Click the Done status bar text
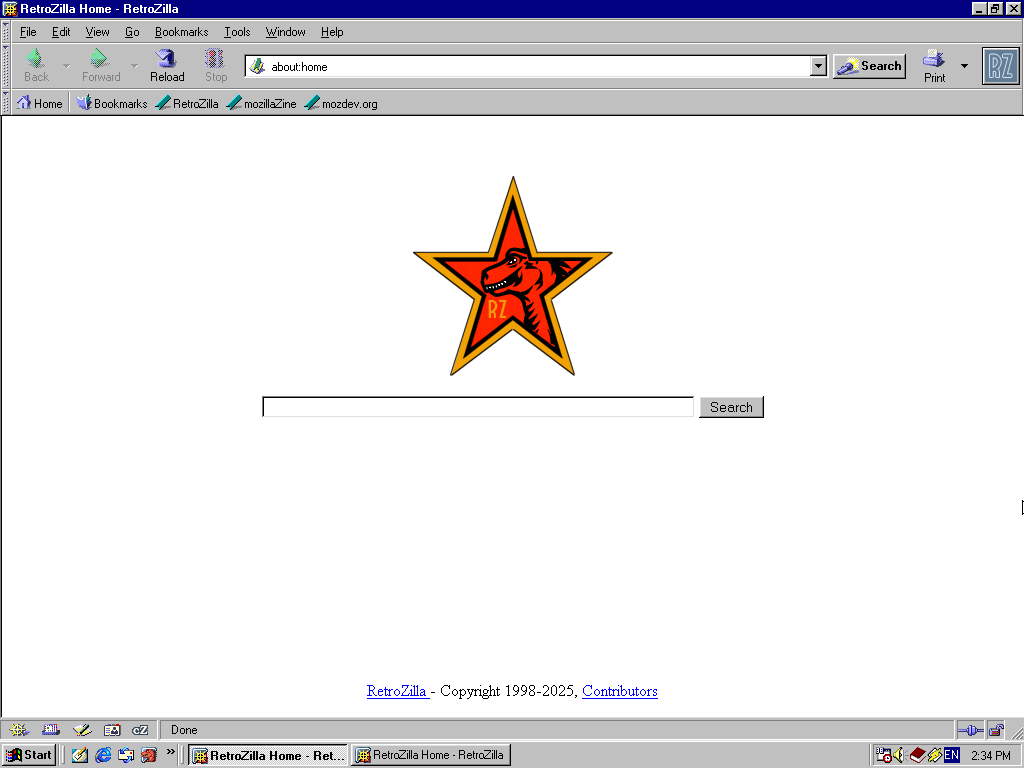The height and width of the screenshot is (768, 1024). [x=184, y=729]
